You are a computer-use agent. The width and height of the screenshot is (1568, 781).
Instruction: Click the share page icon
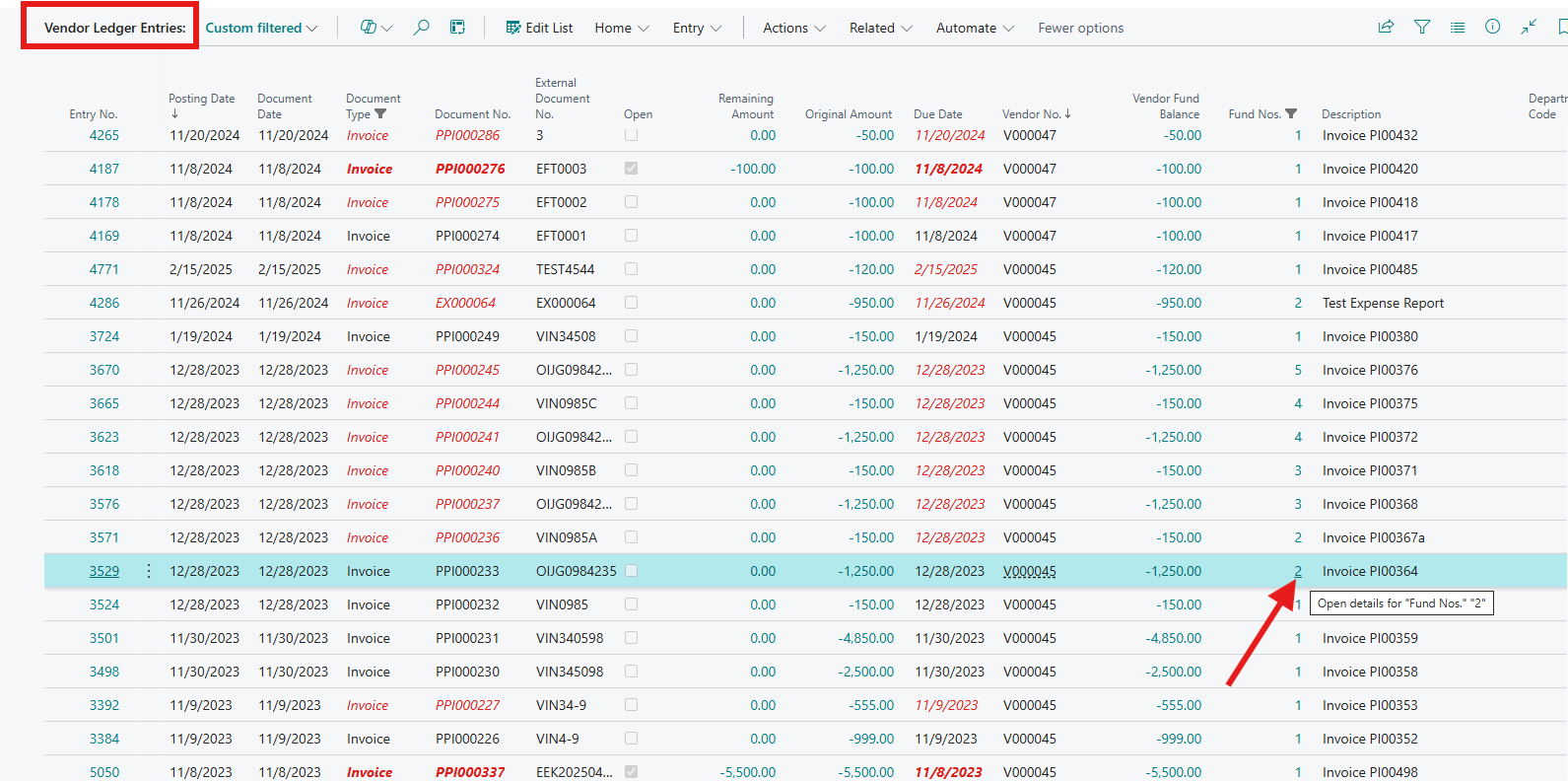click(1386, 28)
